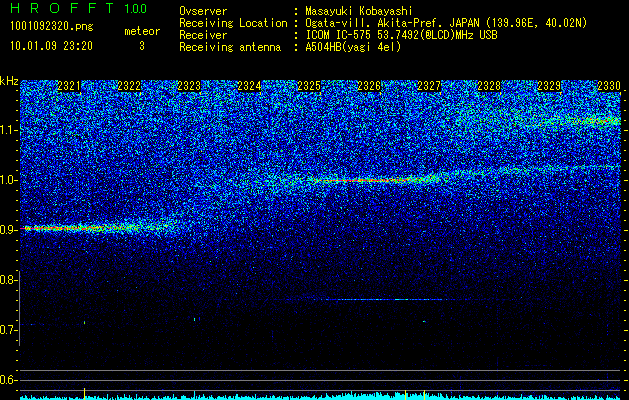Click the 1.0 kHz axis label

tap(8, 180)
